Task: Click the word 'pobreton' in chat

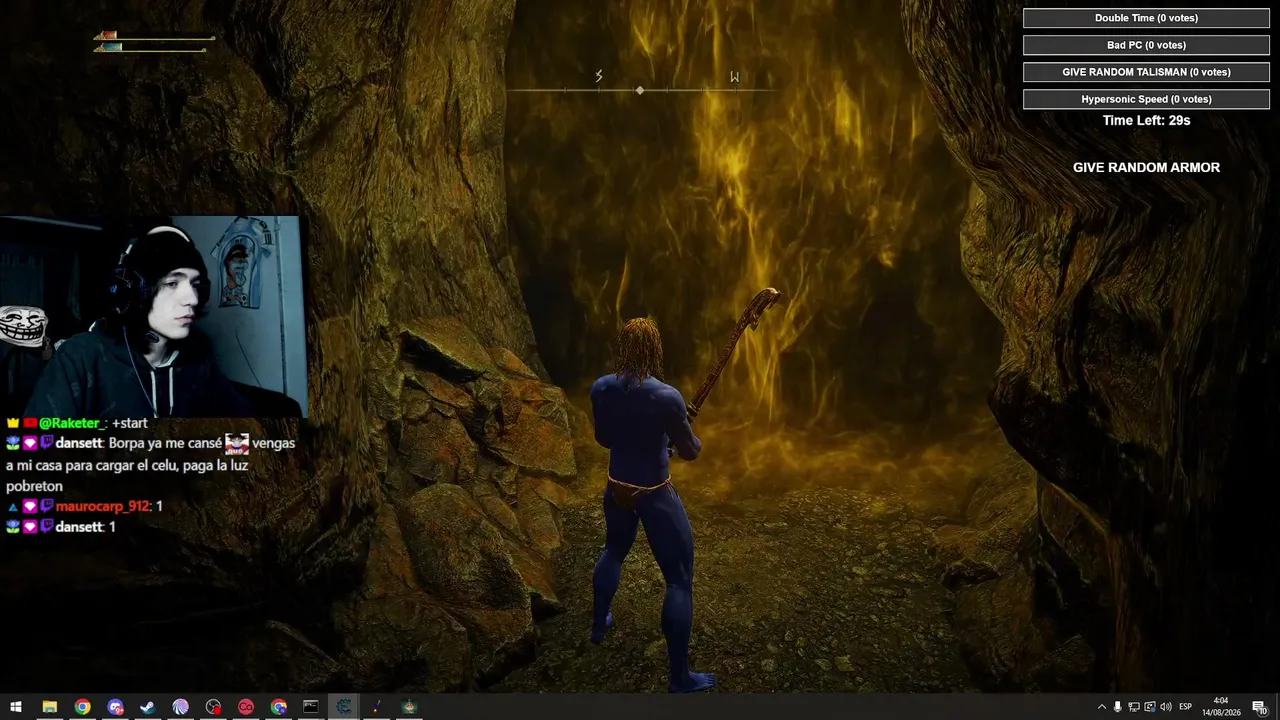Action: (34, 486)
